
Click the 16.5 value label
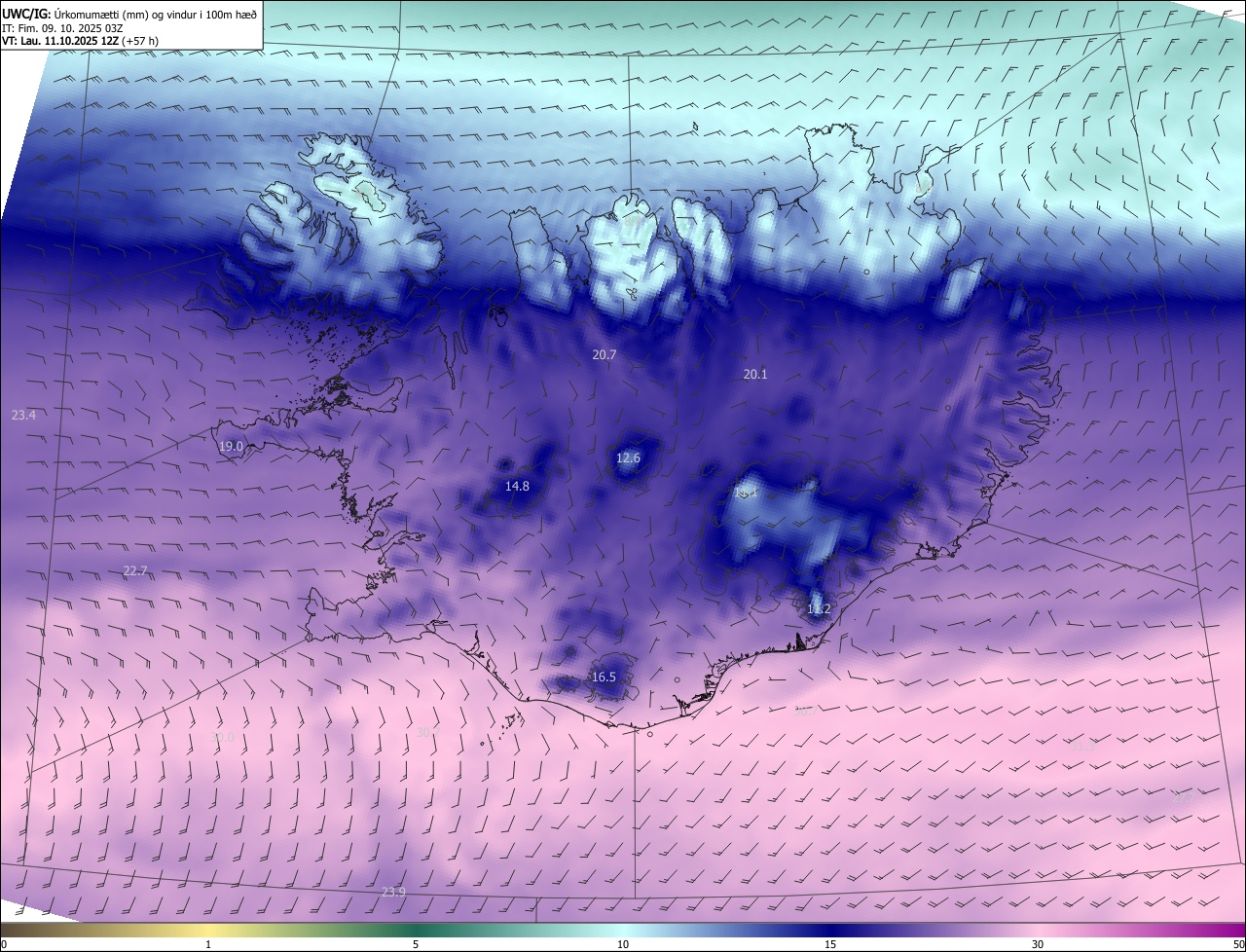click(604, 677)
